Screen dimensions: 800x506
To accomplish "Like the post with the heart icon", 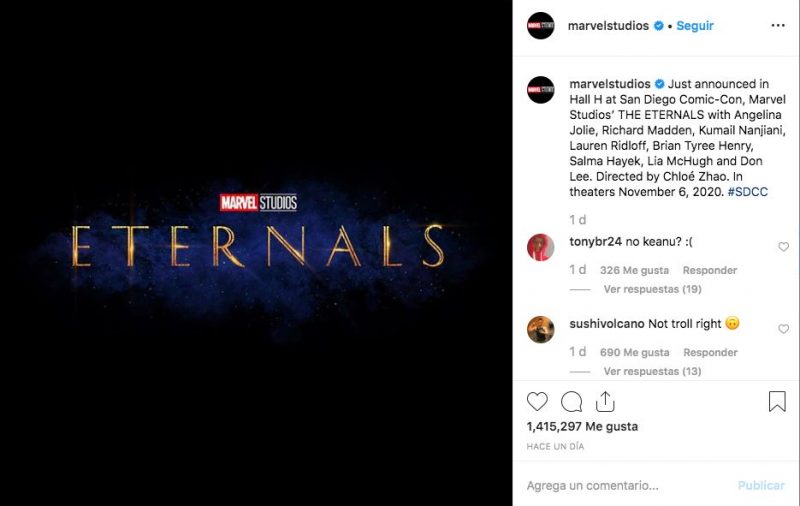I will [x=537, y=401].
